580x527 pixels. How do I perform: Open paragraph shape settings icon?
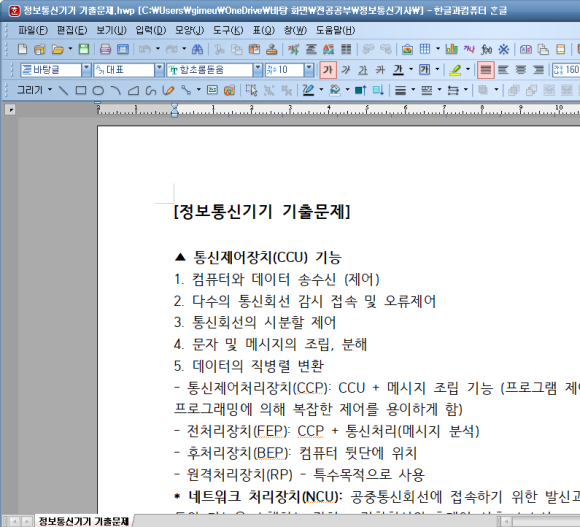(311, 49)
